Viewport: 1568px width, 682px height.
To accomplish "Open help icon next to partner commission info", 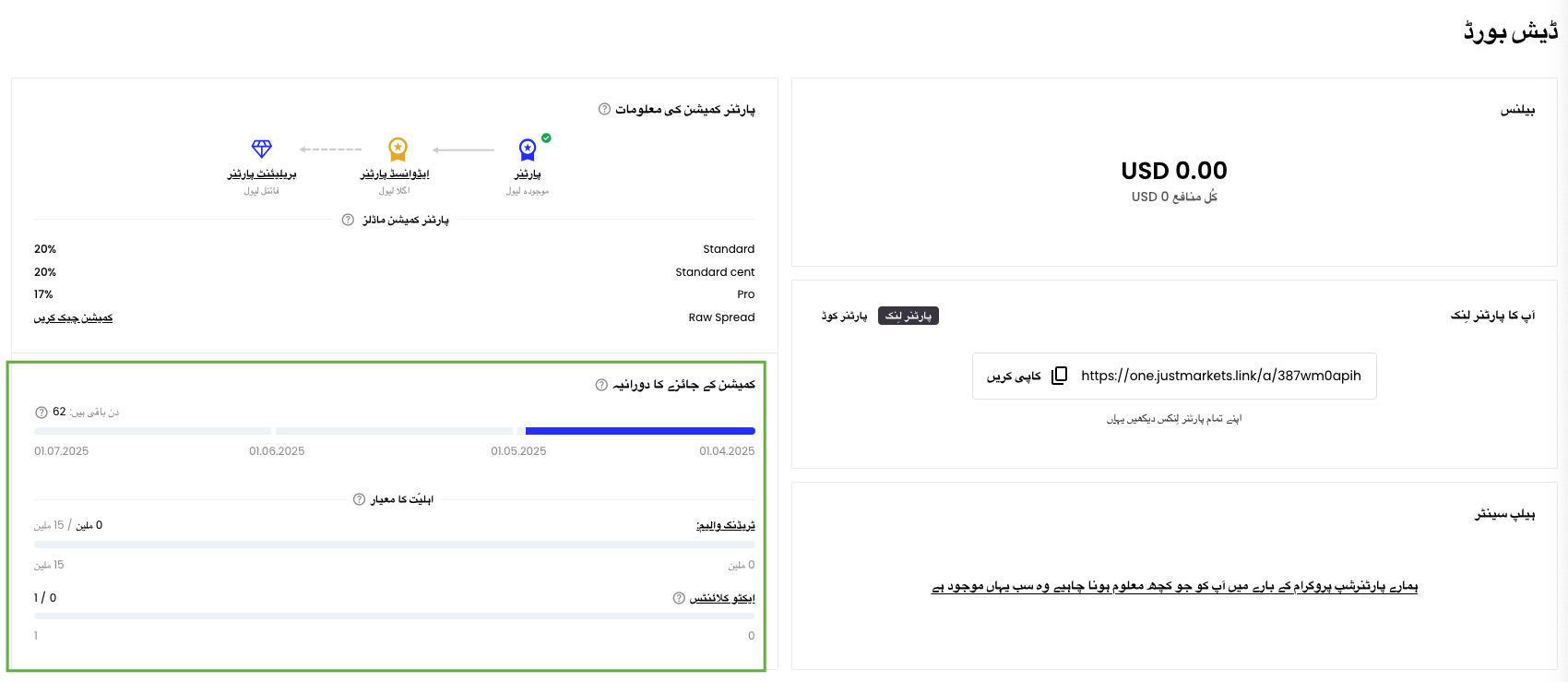I will coord(604,109).
